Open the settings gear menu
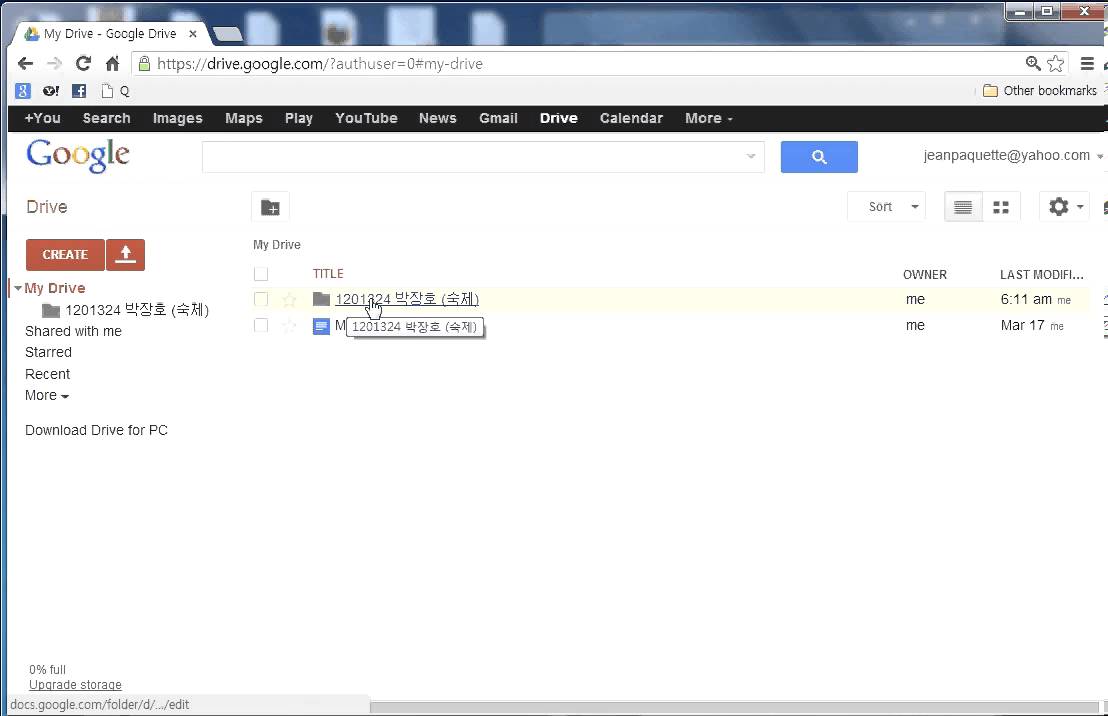The width and height of the screenshot is (1108, 716). point(1064,207)
